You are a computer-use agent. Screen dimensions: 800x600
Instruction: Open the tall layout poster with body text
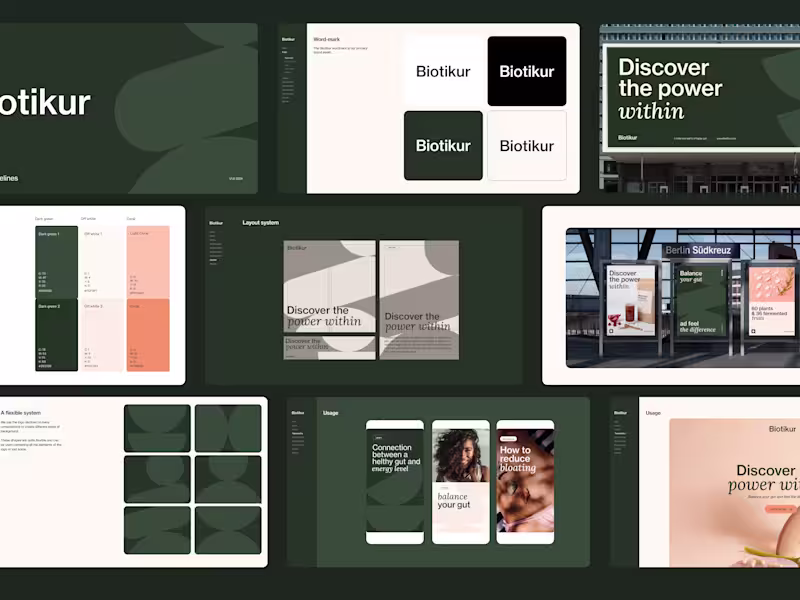pos(419,300)
